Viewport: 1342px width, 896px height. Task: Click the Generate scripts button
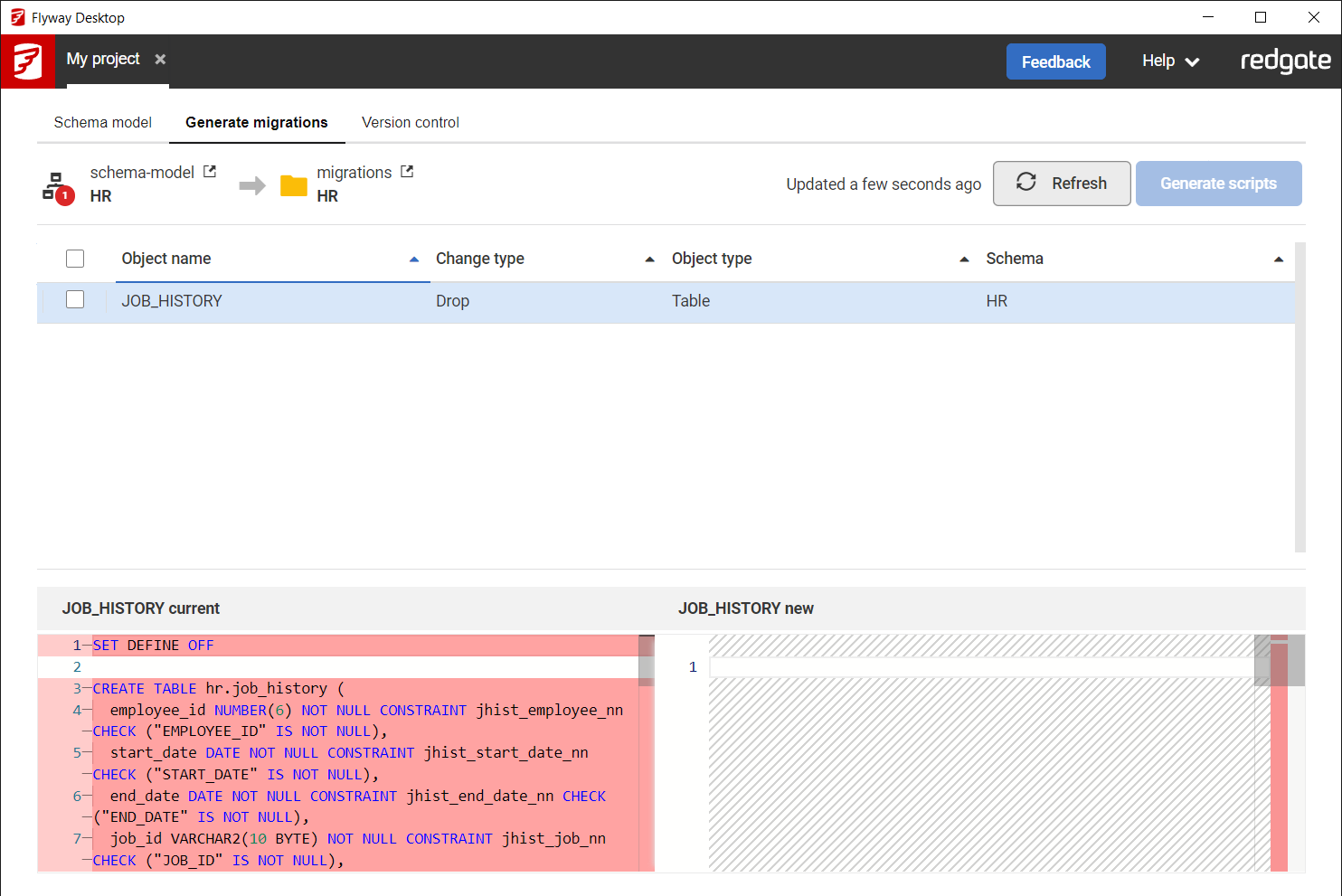tap(1218, 184)
